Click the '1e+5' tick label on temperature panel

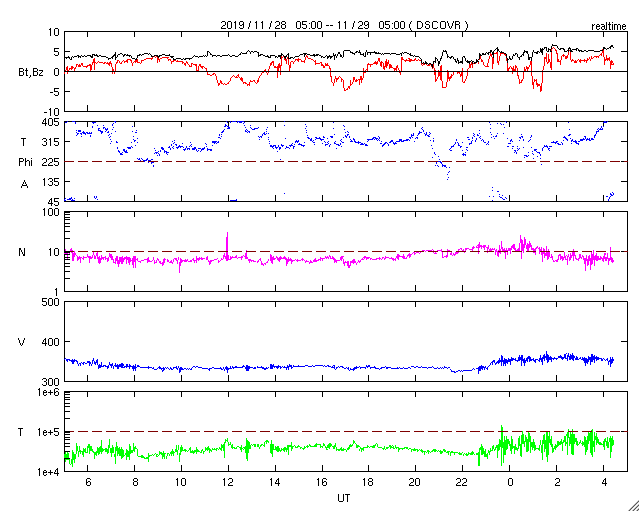click(49, 432)
